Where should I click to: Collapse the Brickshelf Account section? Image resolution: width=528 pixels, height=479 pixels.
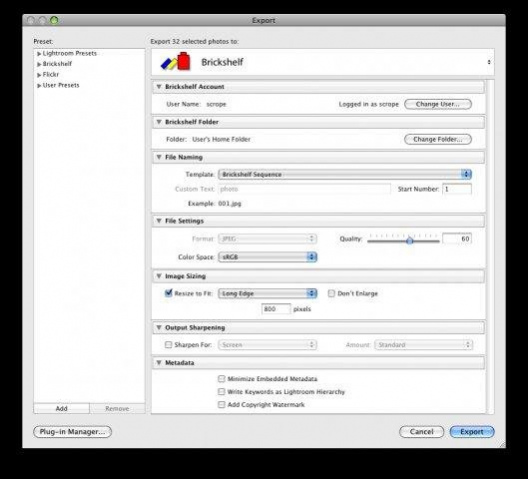159,87
